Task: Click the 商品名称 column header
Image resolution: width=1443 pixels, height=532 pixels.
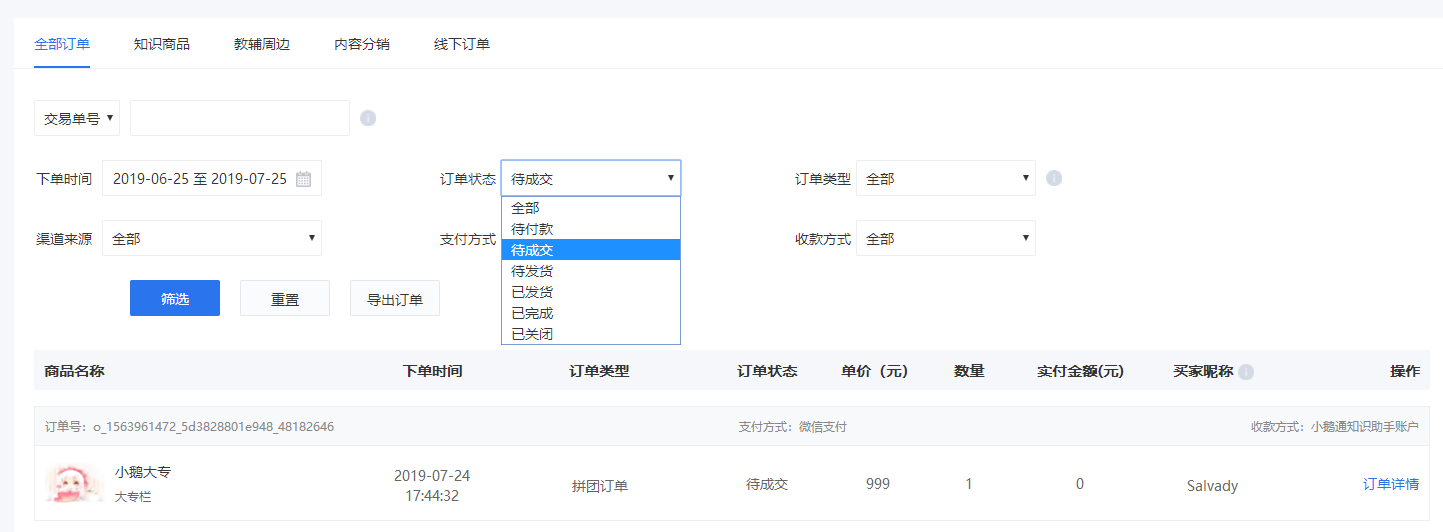Action: 74,371
